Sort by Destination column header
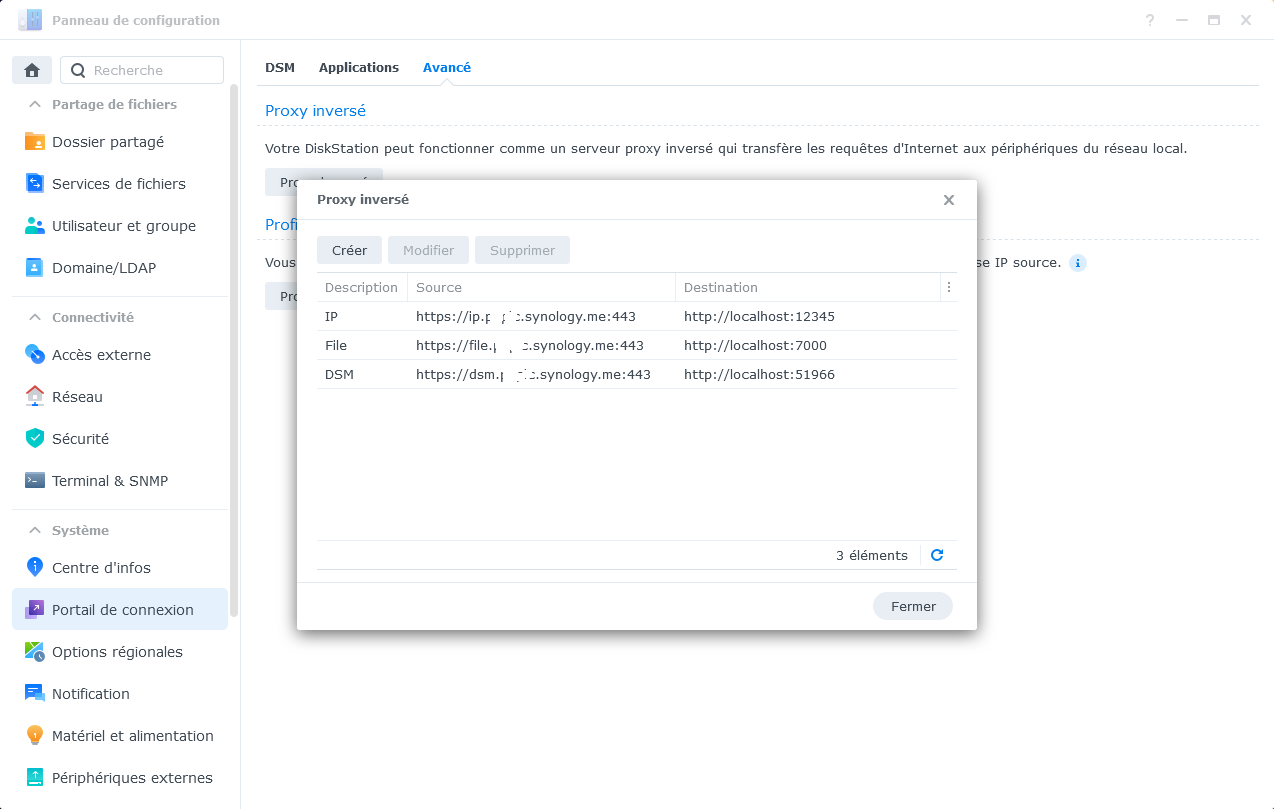Viewport: 1274px width, 809px height. coord(808,287)
